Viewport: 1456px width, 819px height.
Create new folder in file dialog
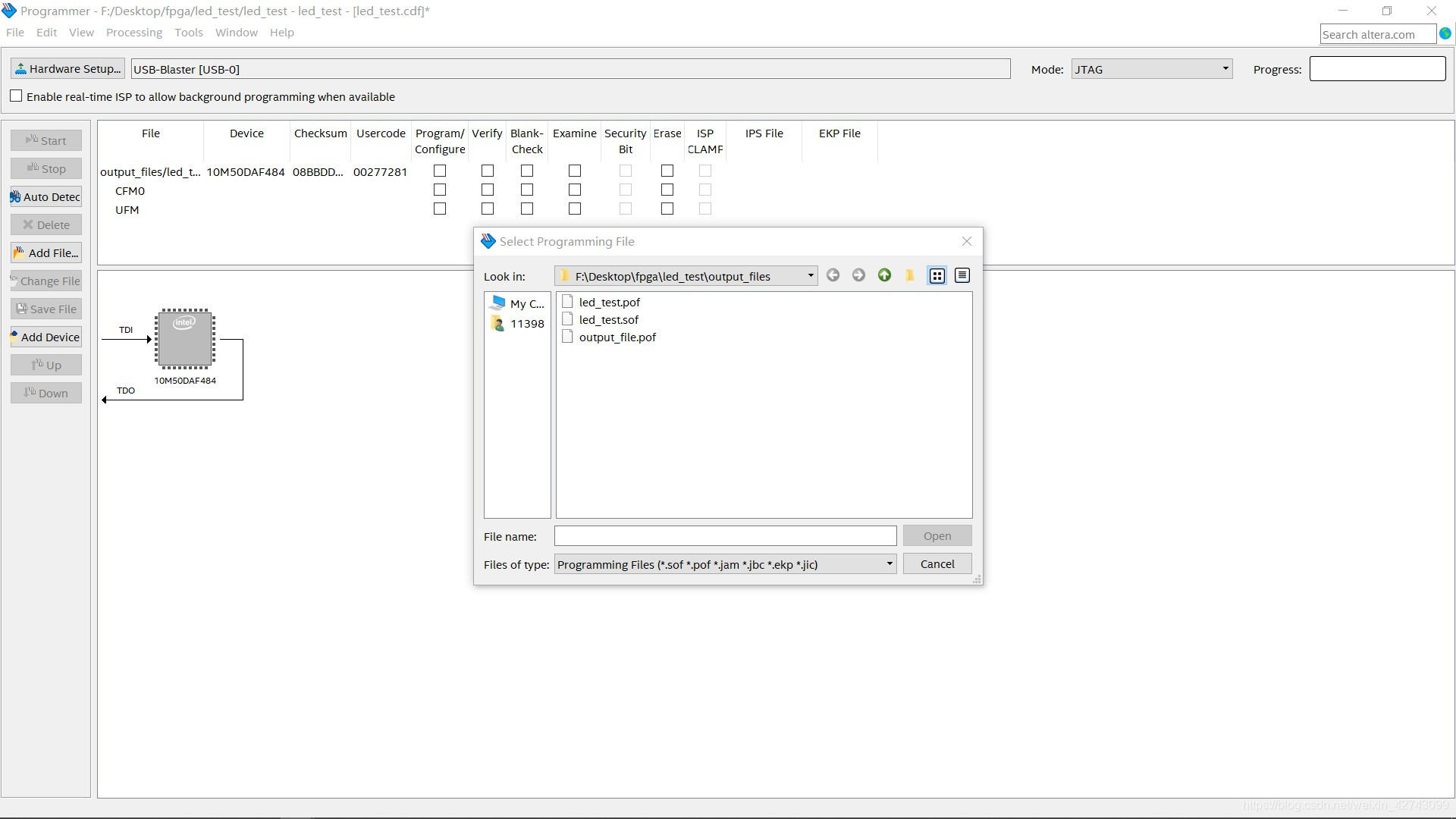point(910,275)
